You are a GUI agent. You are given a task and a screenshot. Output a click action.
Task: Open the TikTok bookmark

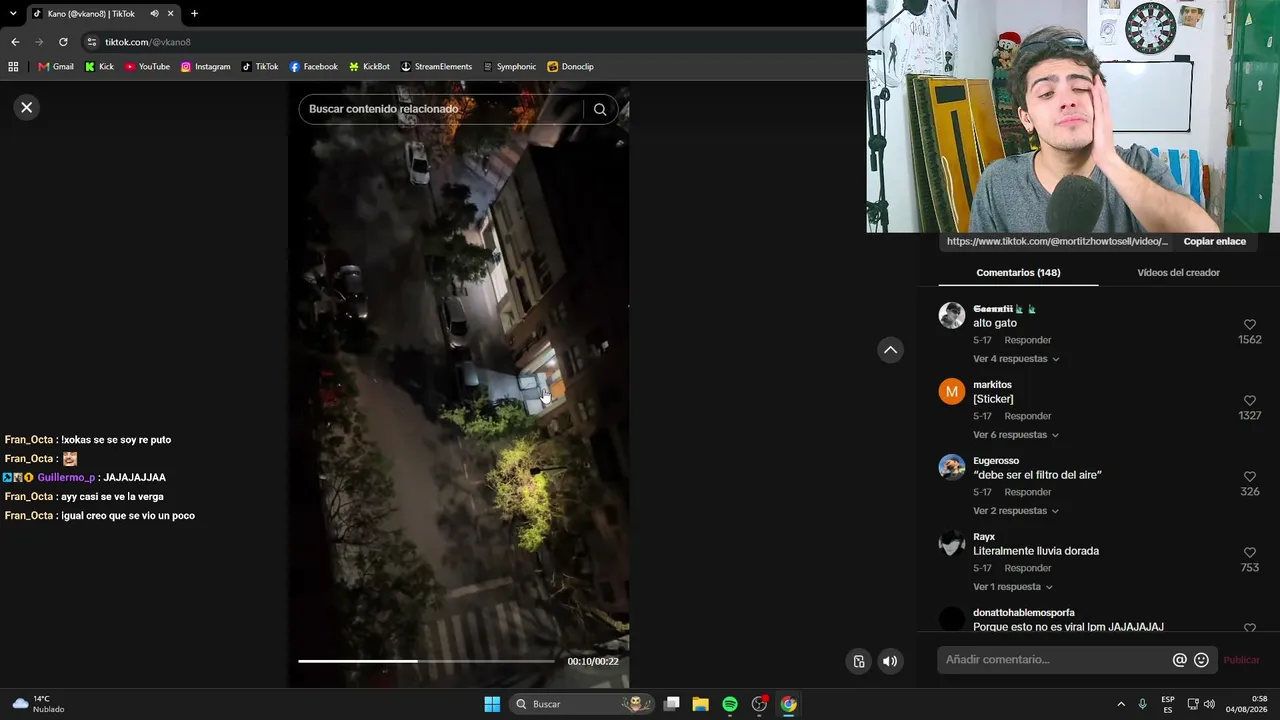(260, 67)
